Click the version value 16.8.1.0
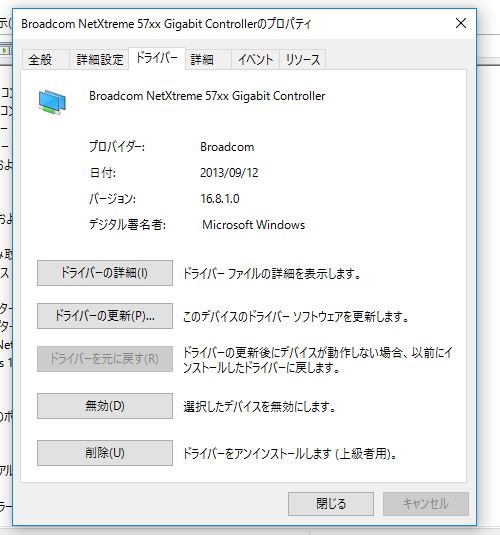The height and width of the screenshot is (535, 500). [x=220, y=199]
